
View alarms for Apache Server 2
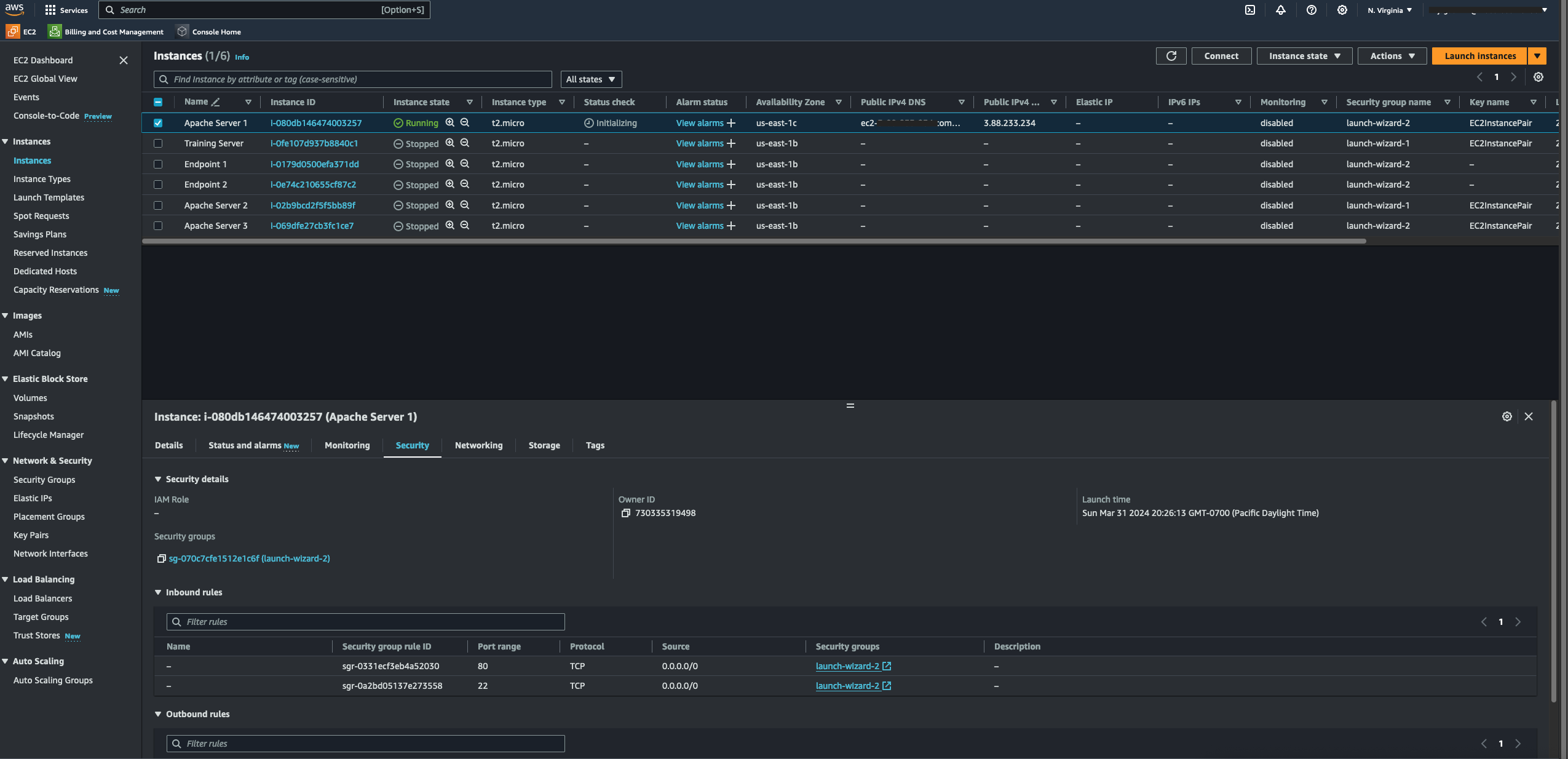tap(700, 205)
